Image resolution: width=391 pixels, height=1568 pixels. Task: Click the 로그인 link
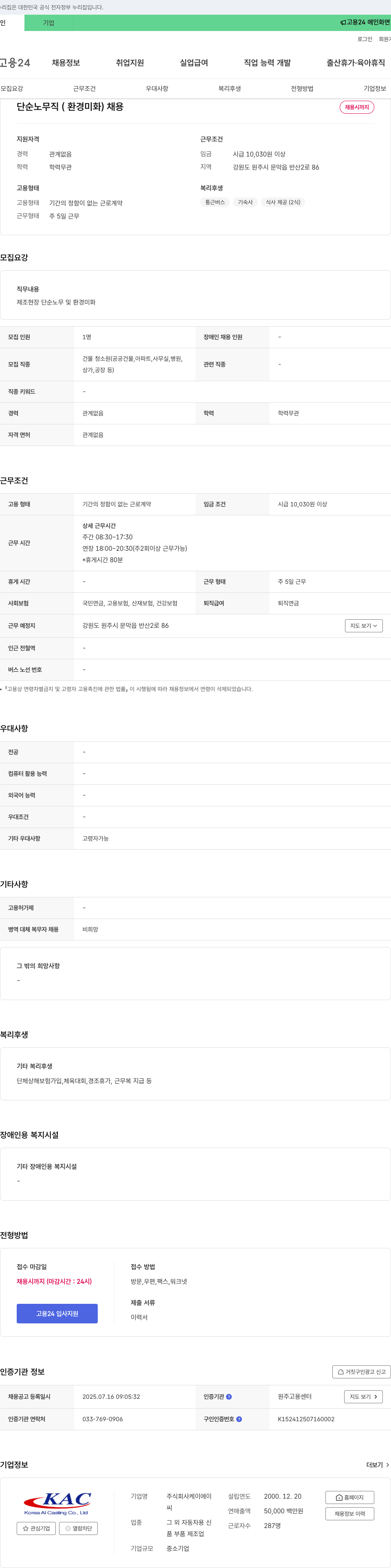point(365,39)
